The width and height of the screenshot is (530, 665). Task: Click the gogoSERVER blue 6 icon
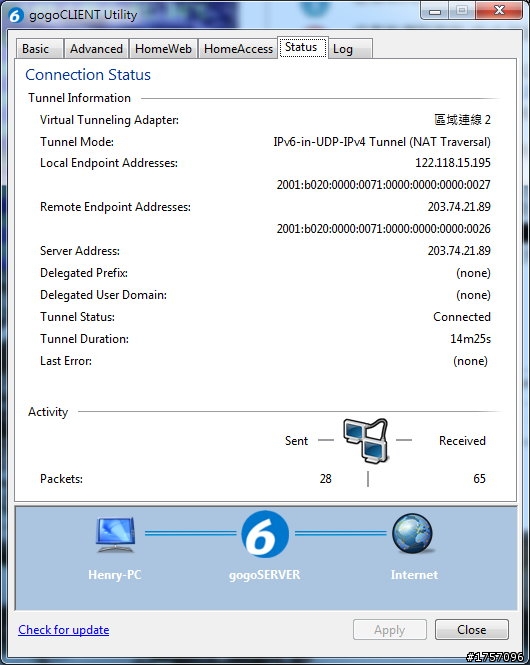[x=265, y=534]
